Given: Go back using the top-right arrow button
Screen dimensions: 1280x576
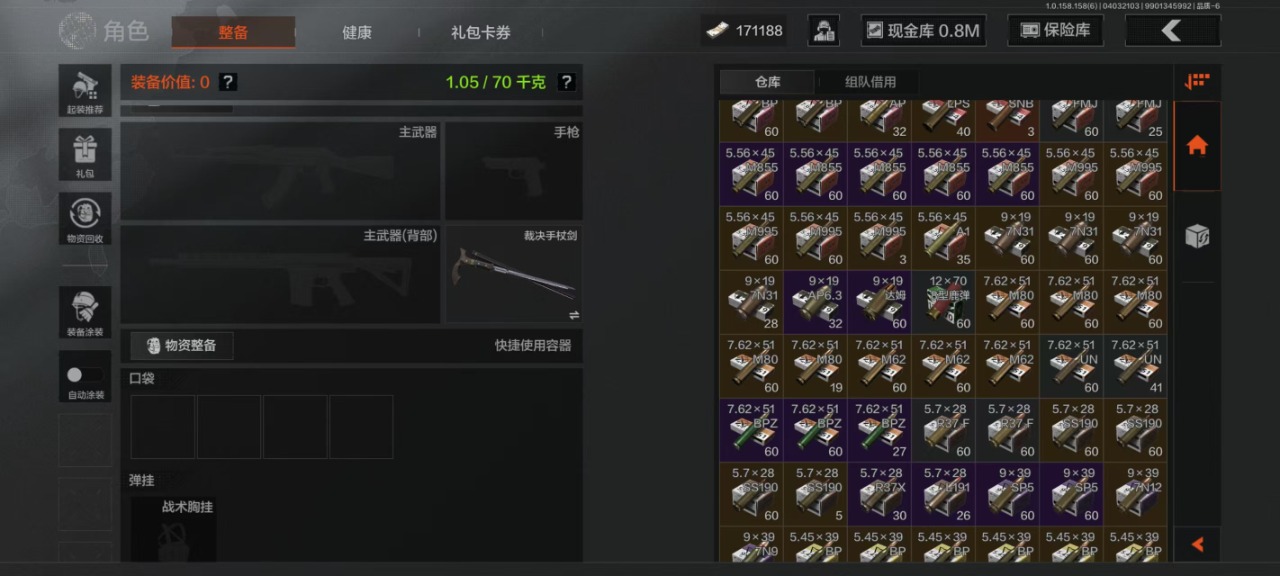Looking at the screenshot, I should 1172,31.
